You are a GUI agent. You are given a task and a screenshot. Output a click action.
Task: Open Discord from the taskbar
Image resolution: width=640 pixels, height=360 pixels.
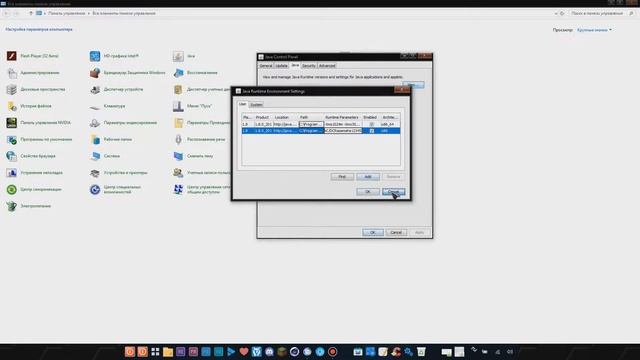point(269,352)
